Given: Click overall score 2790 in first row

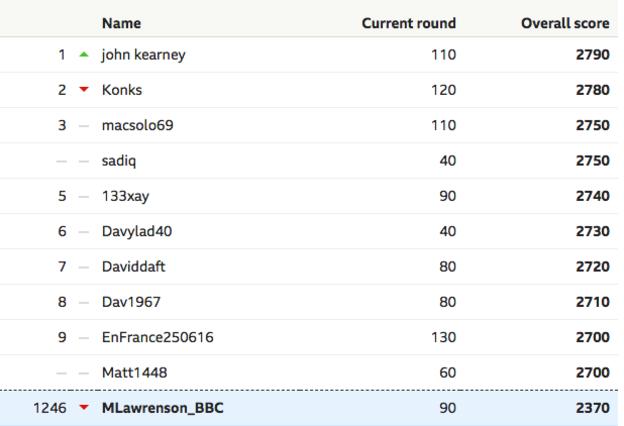Looking at the screenshot, I should [593, 55].
